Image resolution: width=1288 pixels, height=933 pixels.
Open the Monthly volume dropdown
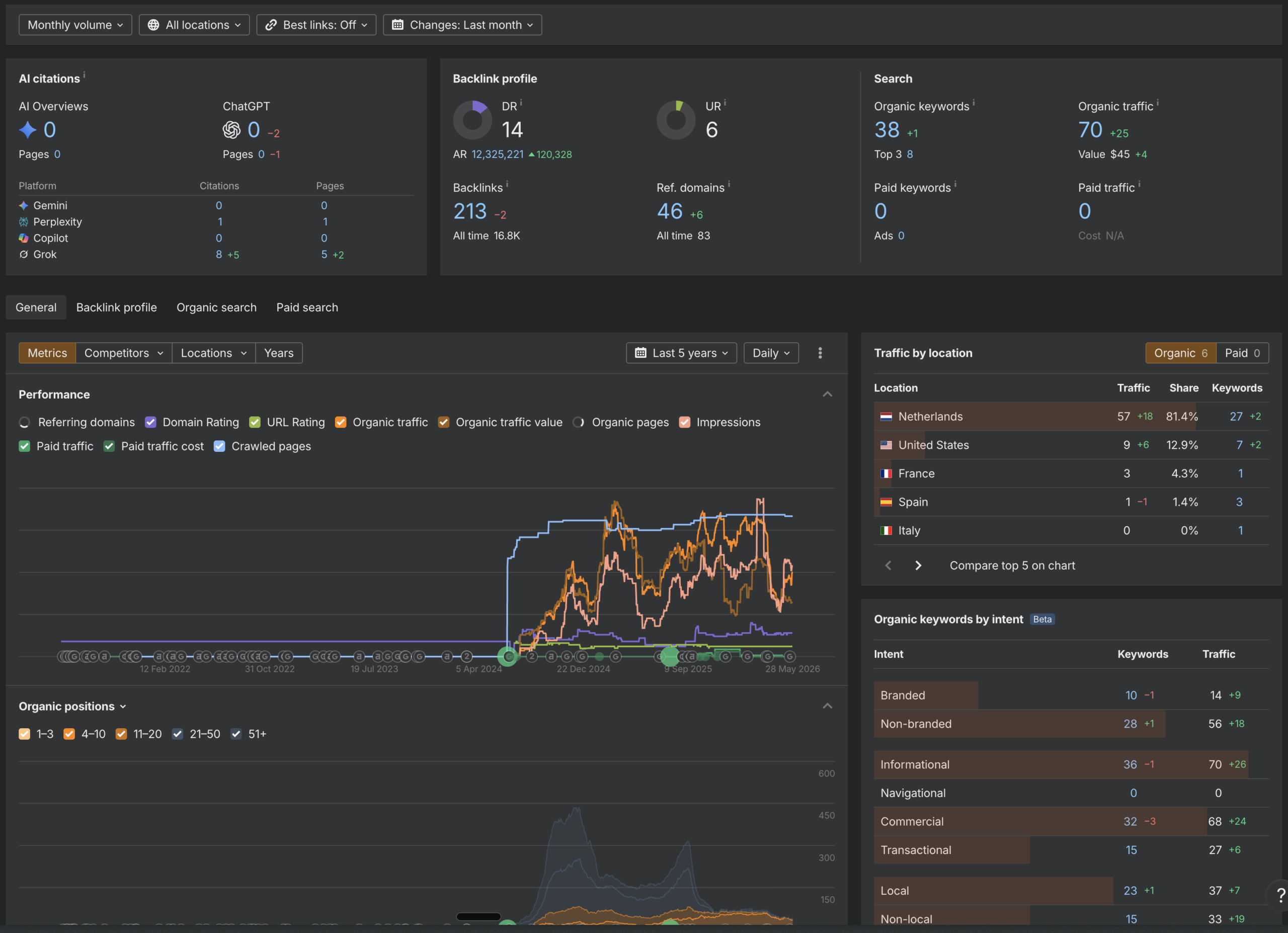pyautogui.click(x=75, y=25)
